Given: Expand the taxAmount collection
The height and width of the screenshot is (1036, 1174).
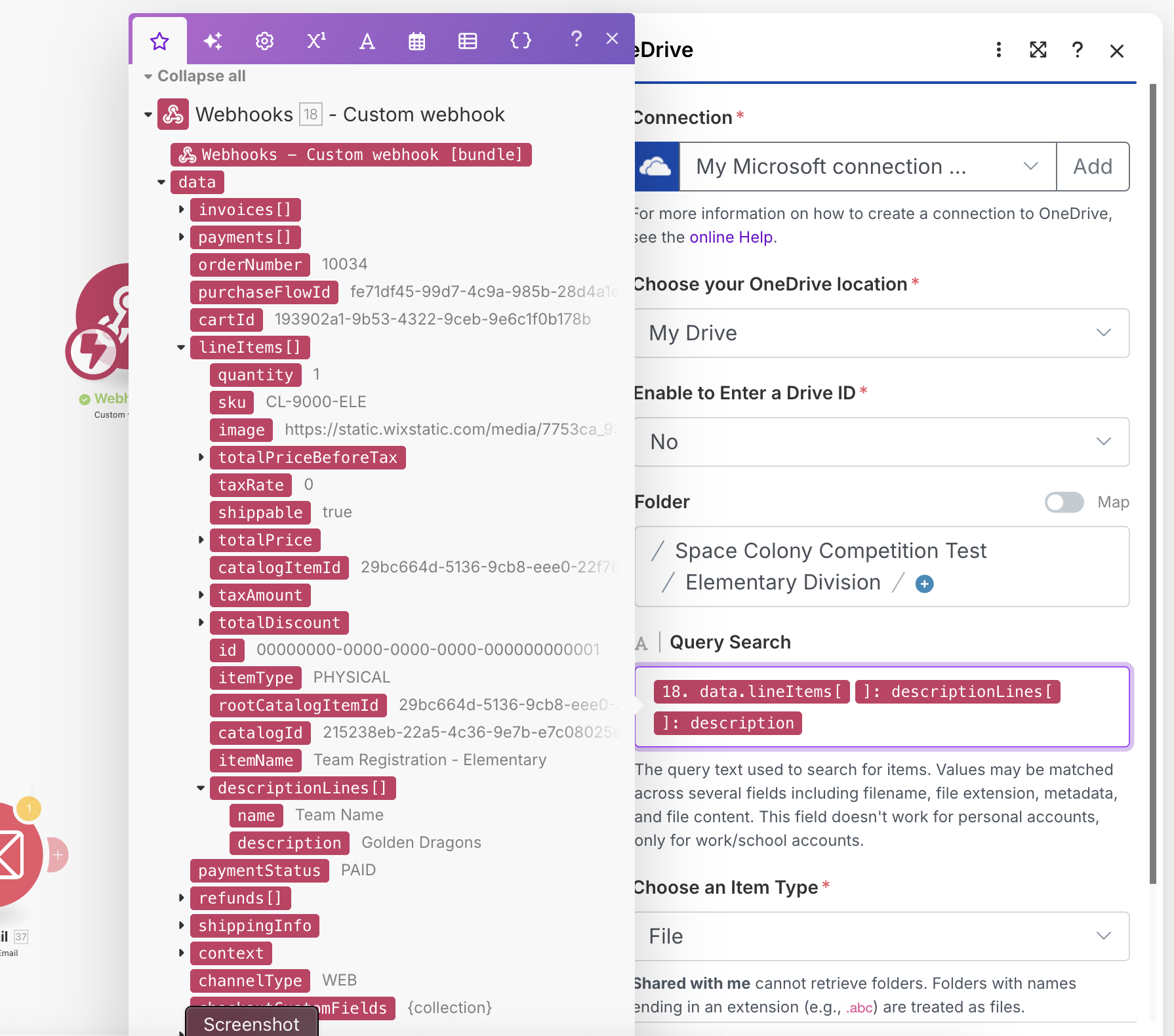Looking at the screenshot, I should coord(201,595).
